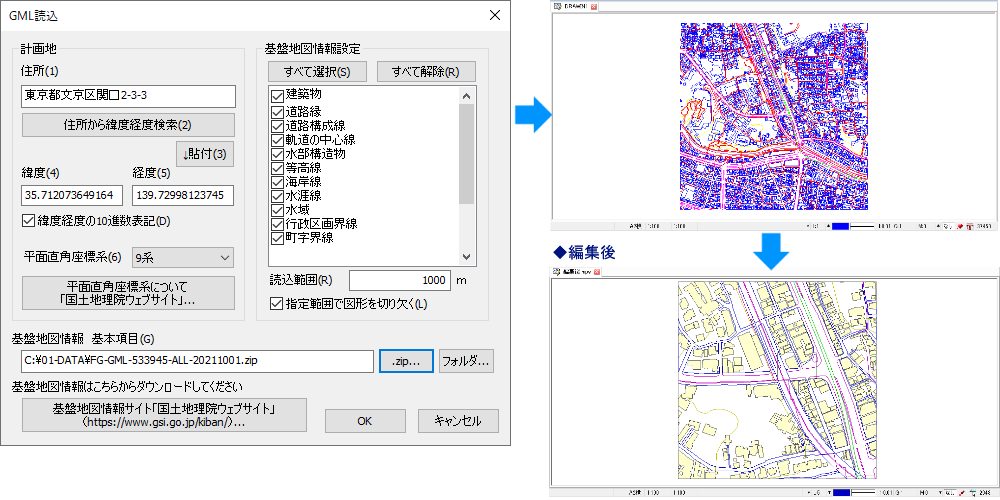This screenshot has width=1000, height=500.
Task: Toggle 軌道の中心線 checkbox
Action: pos(277,140)
